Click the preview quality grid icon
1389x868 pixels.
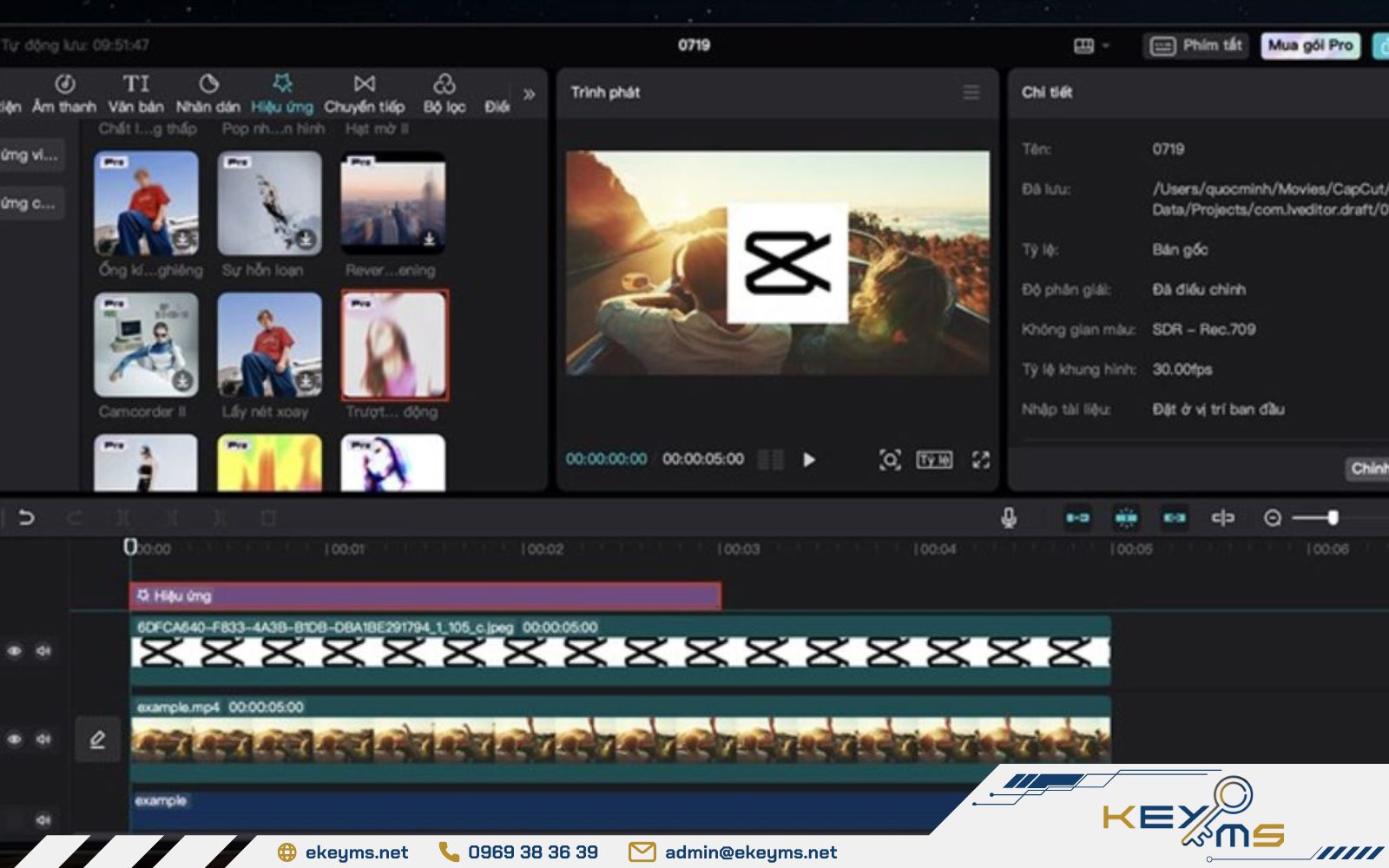point(770,459)
